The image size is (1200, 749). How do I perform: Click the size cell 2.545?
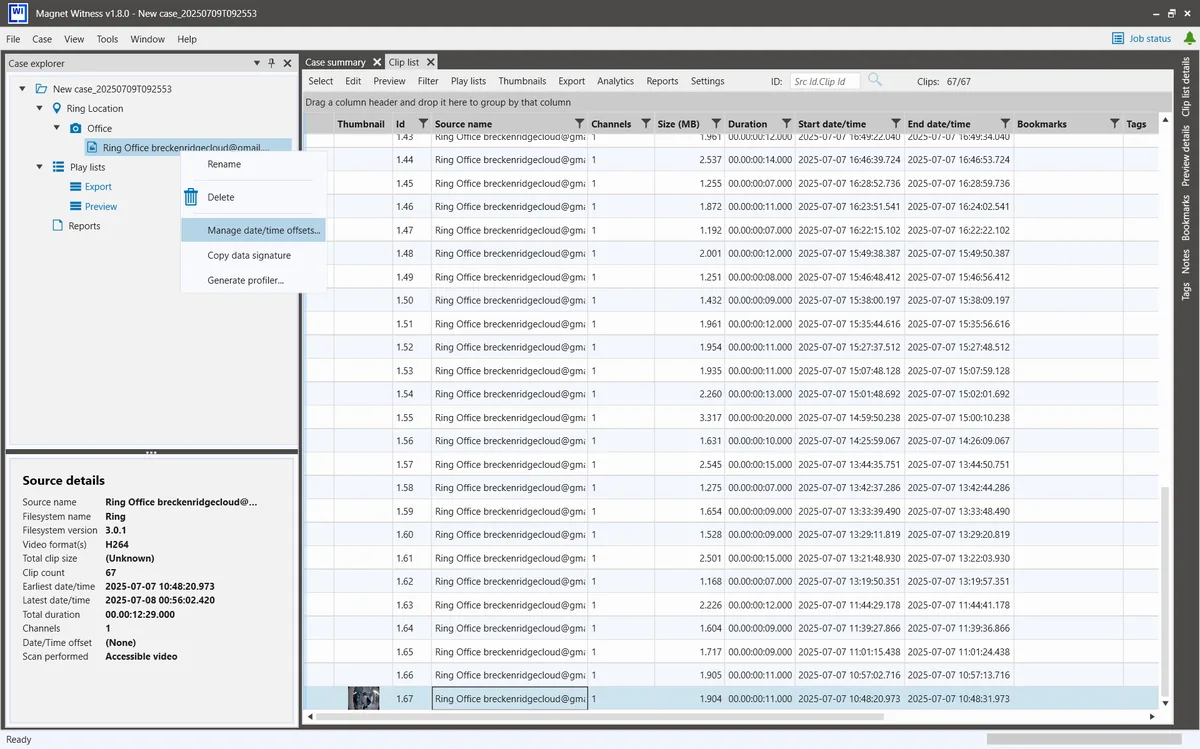point(689,464)
